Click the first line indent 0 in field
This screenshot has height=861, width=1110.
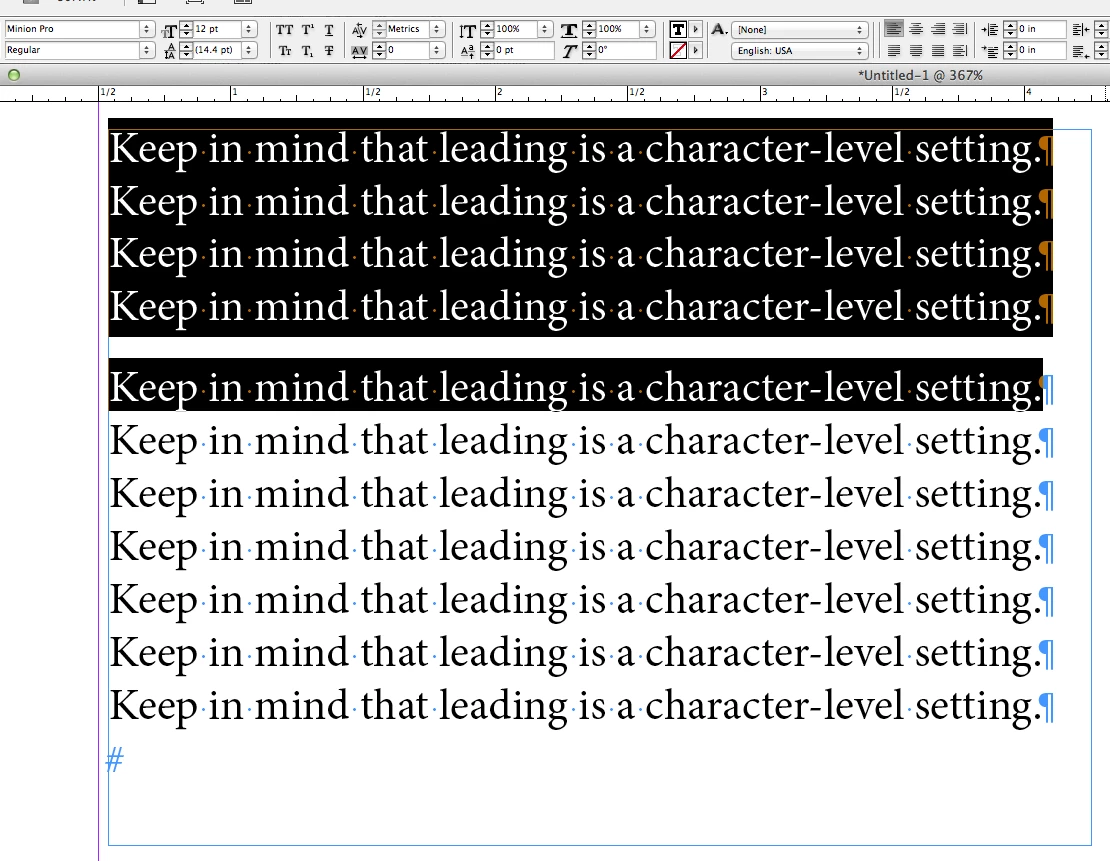pyautogui.click(x=1041, y=50)
